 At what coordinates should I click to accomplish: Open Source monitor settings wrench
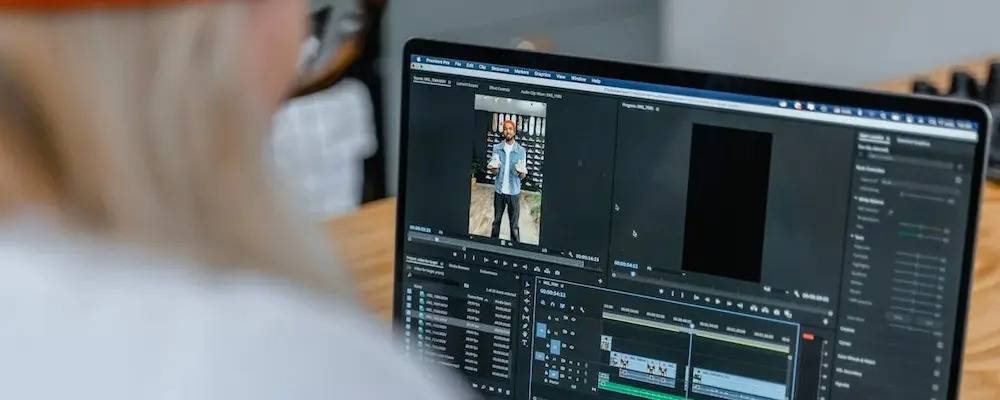coord(571,254)
